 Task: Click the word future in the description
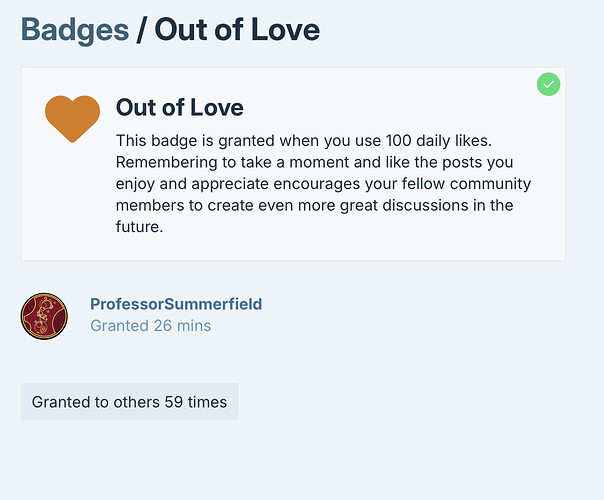139,227
